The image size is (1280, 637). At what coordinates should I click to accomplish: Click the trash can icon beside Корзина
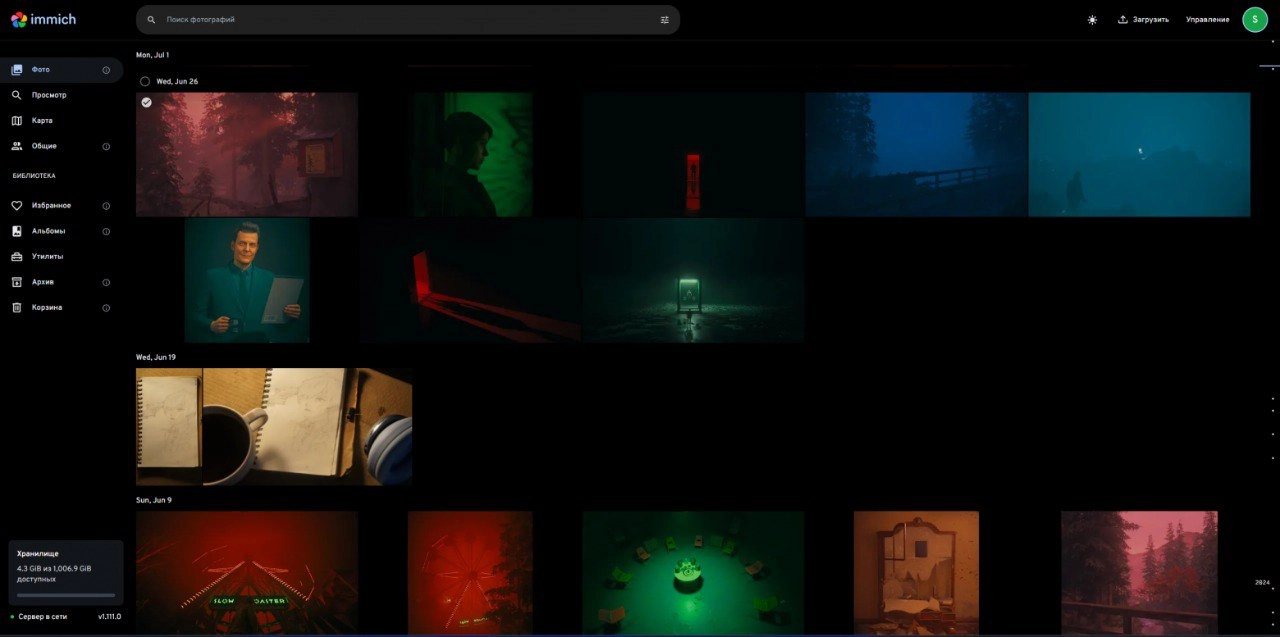17,307
